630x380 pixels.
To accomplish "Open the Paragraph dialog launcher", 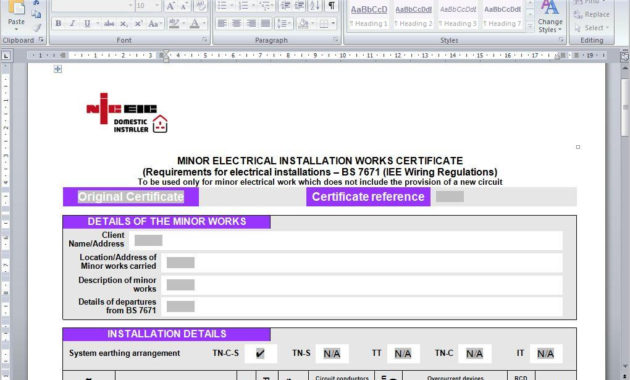I will click(x=336, y=40).
